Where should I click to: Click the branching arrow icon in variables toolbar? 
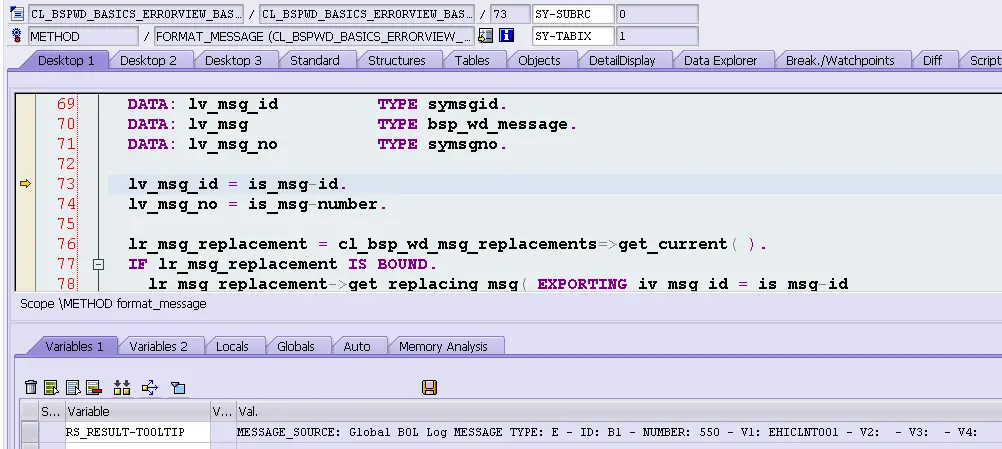tap(150, 388)
